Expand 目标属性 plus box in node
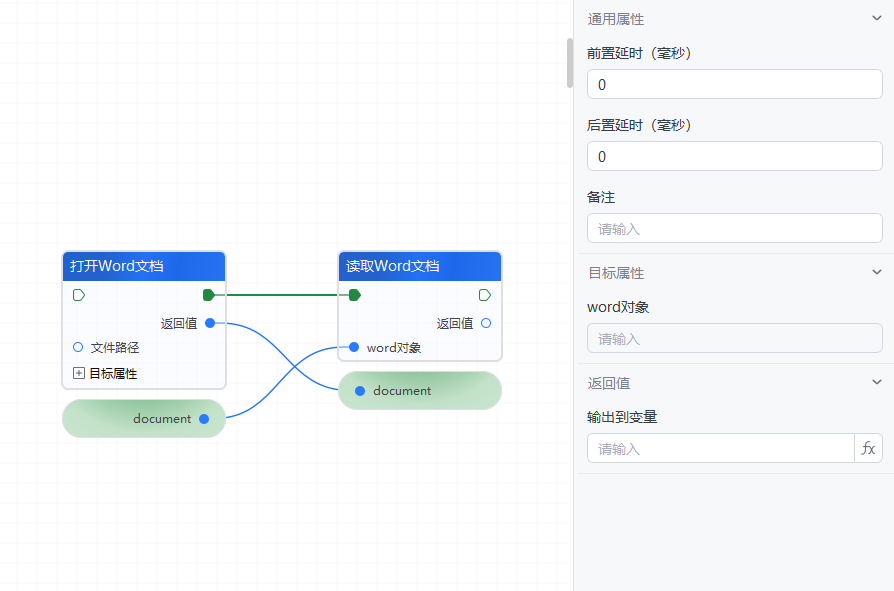Viewport: 894px width, 591px height. (x=79, y=373)
